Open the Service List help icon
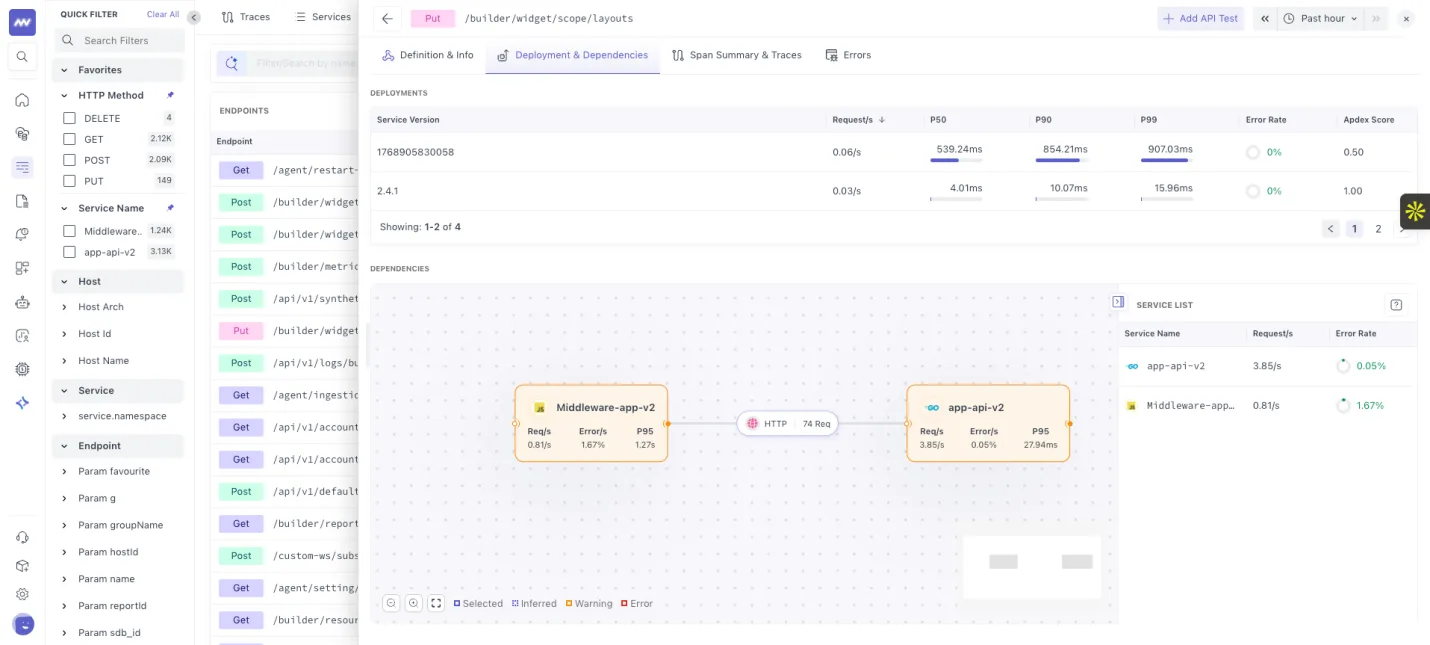 [x=1396, y=305]
